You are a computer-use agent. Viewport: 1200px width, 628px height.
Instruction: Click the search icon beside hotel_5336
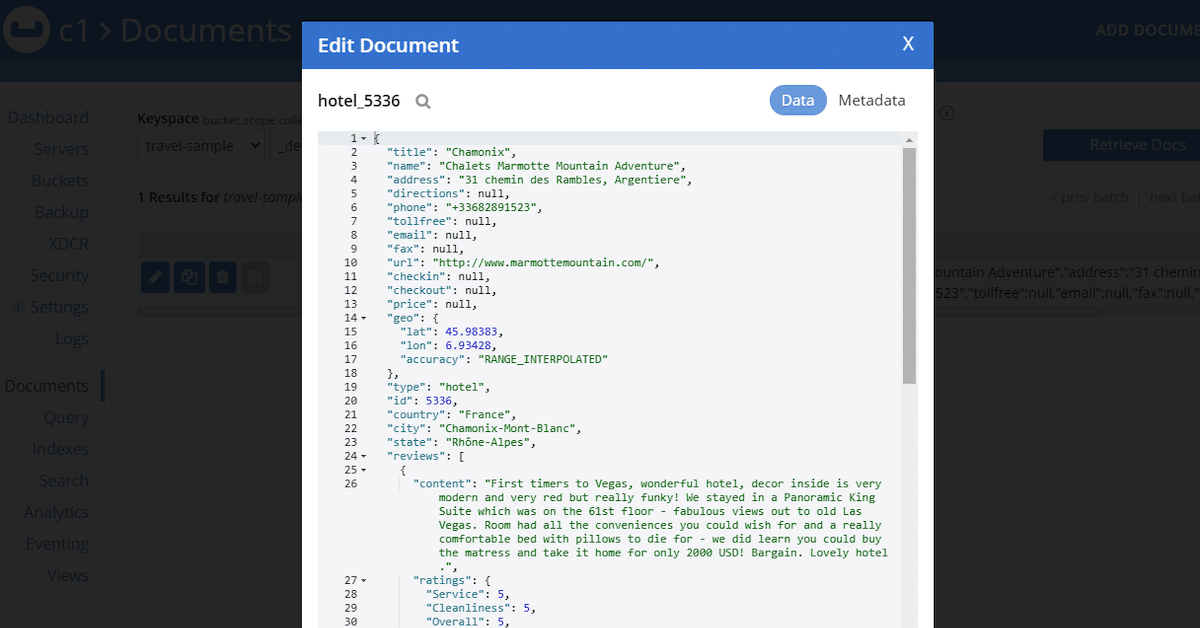(x=423, y=101)
